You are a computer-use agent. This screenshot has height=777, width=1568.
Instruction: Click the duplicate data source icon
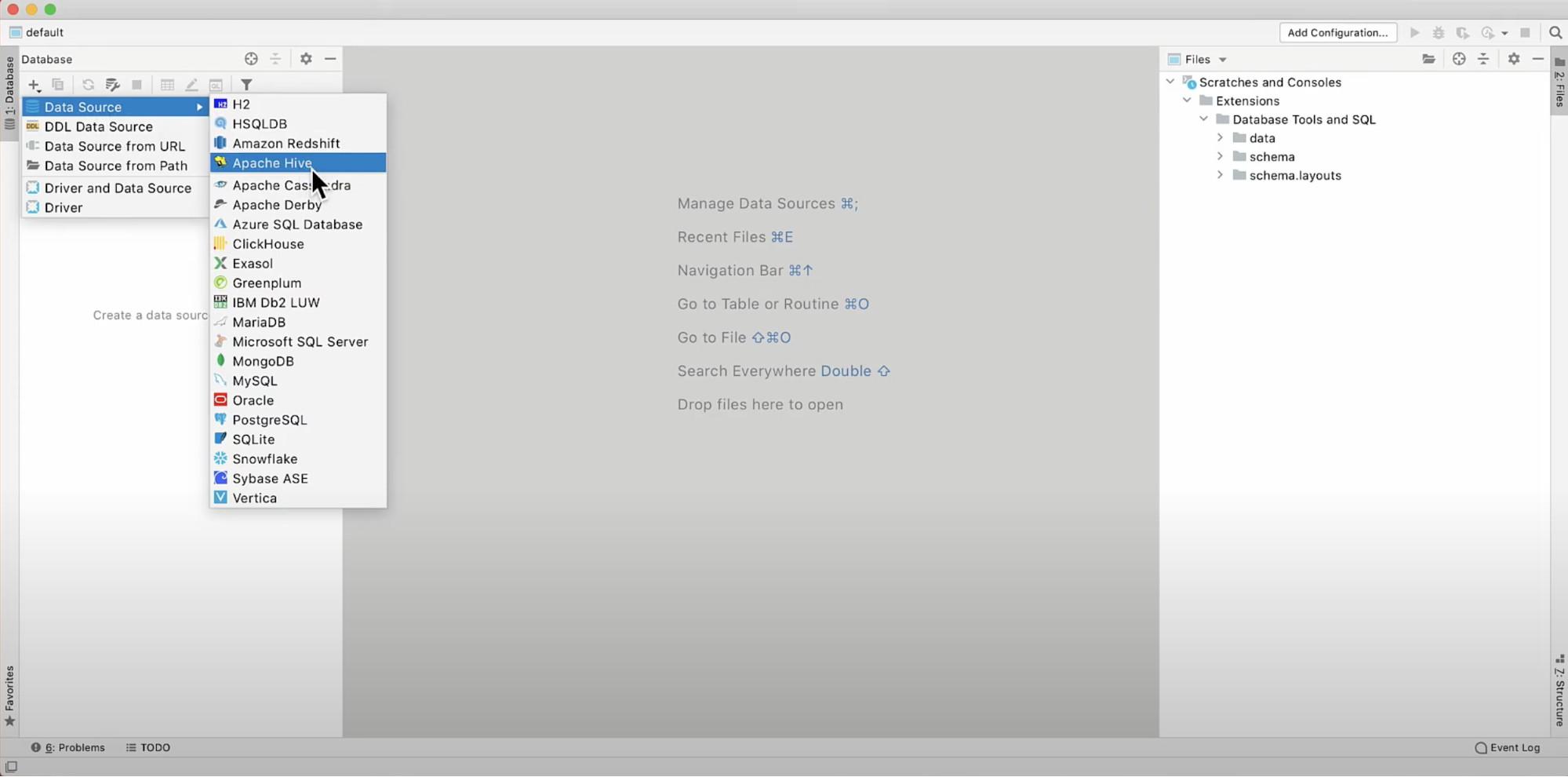click(58, 85)
